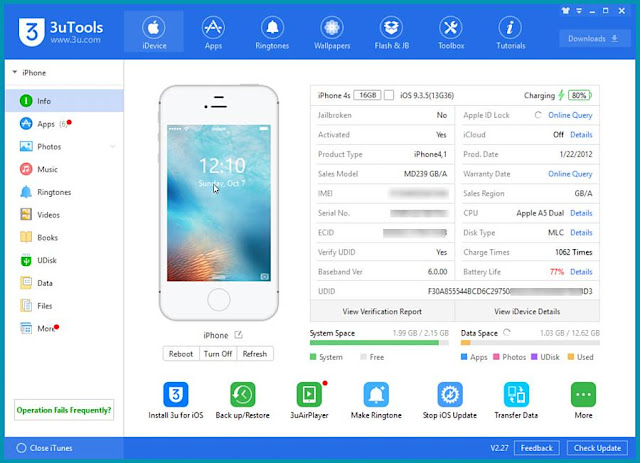Click the Reboot button
This screenshot has height=463, width=640.
(181, 354)
